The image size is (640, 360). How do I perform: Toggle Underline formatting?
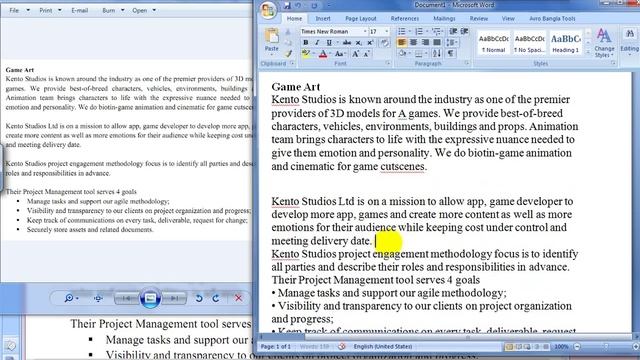click(x=329, y=42)
